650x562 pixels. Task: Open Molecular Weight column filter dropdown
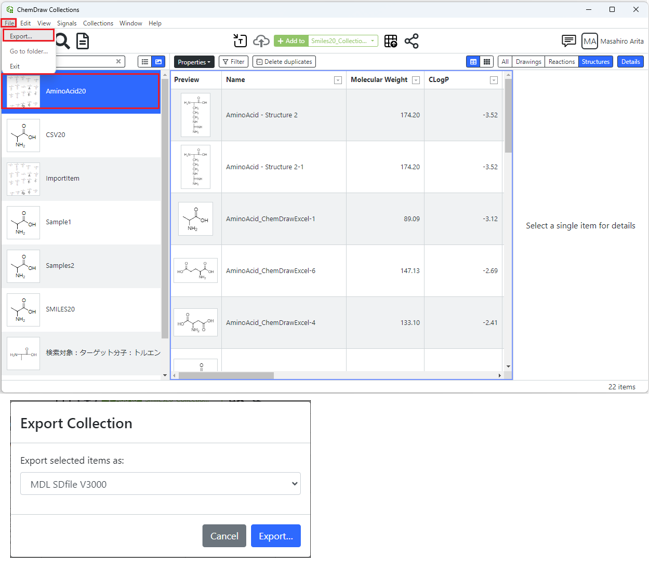coord(416,80)
